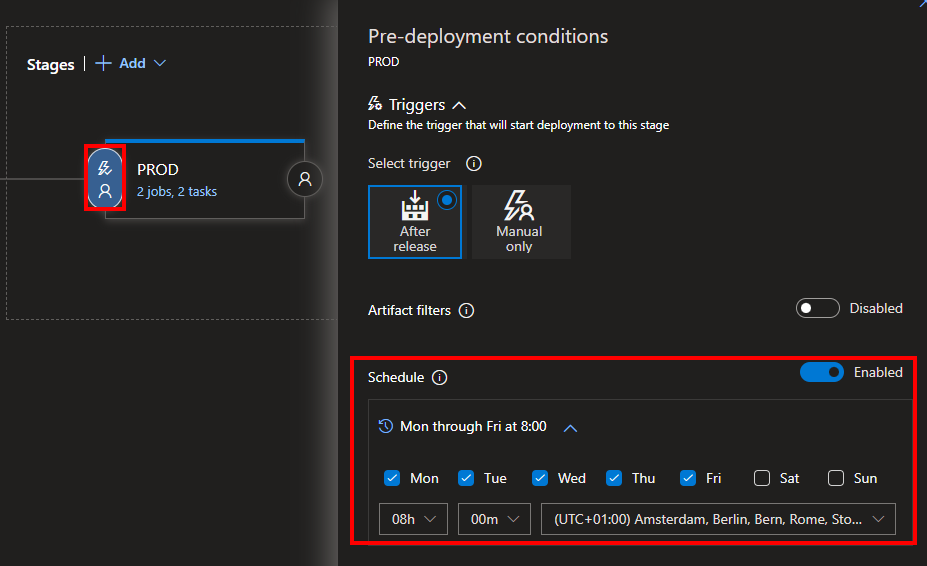The height and width of the screenshot is (566, 927).
Task: Check the Sun checkbox
Action: click(836, 478)
